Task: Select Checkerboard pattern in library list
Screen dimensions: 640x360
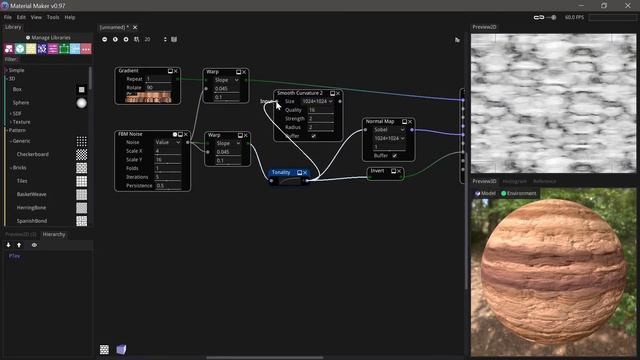Action: point(33,154)
